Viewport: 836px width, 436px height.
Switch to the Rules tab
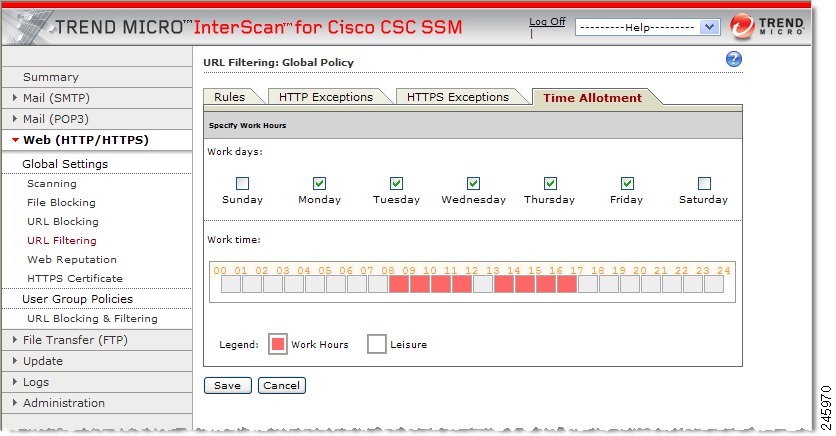point(230,97)
